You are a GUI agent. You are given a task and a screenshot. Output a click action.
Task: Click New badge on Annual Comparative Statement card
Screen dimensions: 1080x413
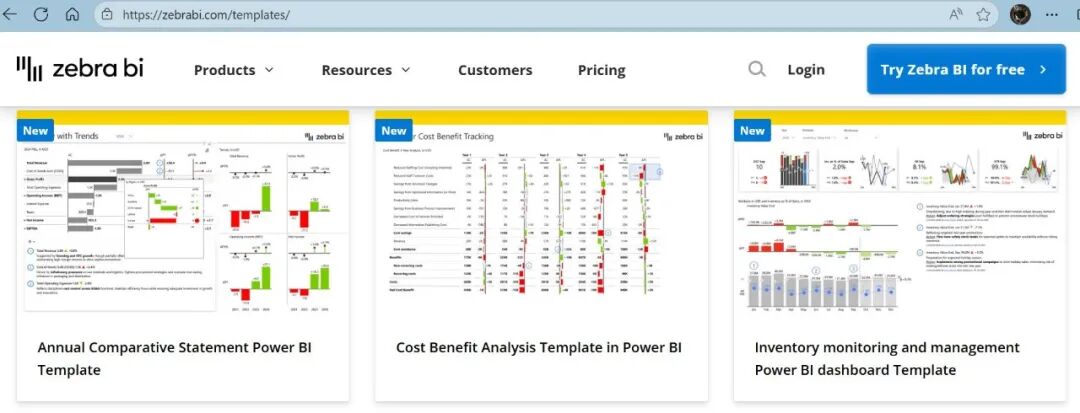(x=35, y=130)
